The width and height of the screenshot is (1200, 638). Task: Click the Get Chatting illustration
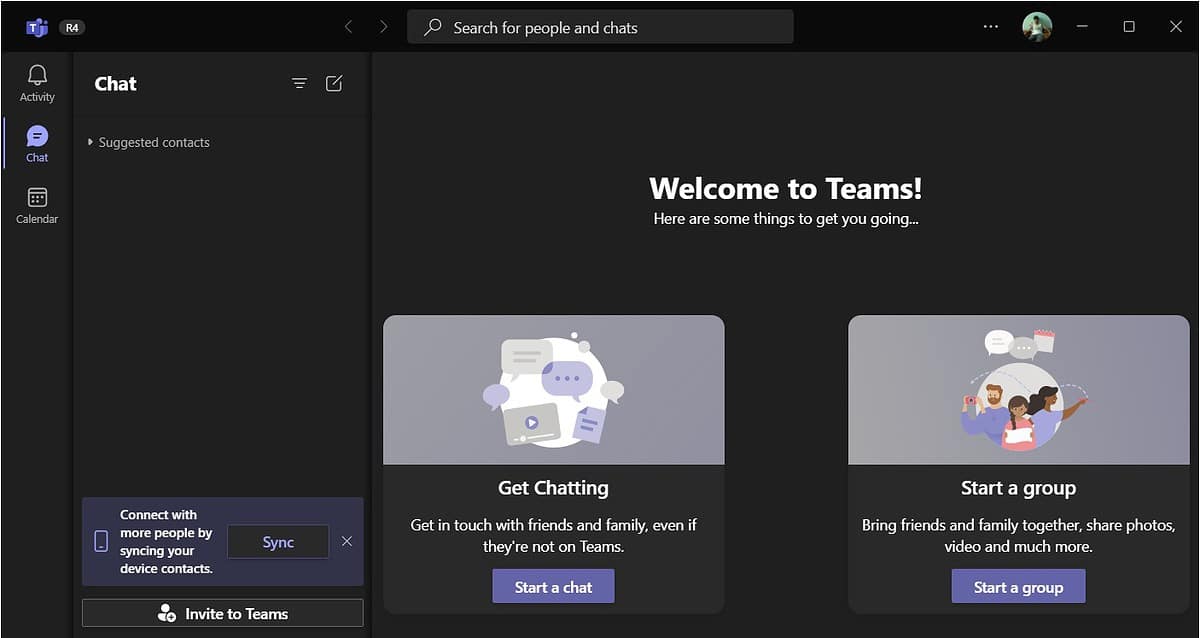553,390
